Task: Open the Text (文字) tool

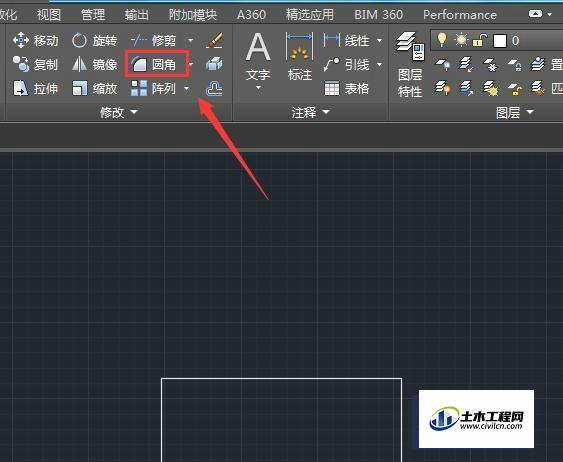Action: [x=258, y=56]
